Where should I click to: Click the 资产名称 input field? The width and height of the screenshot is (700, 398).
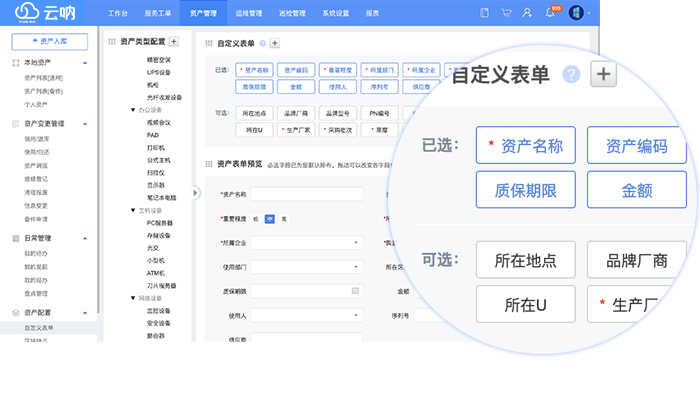pyautogui.click(x=307, y=194)
